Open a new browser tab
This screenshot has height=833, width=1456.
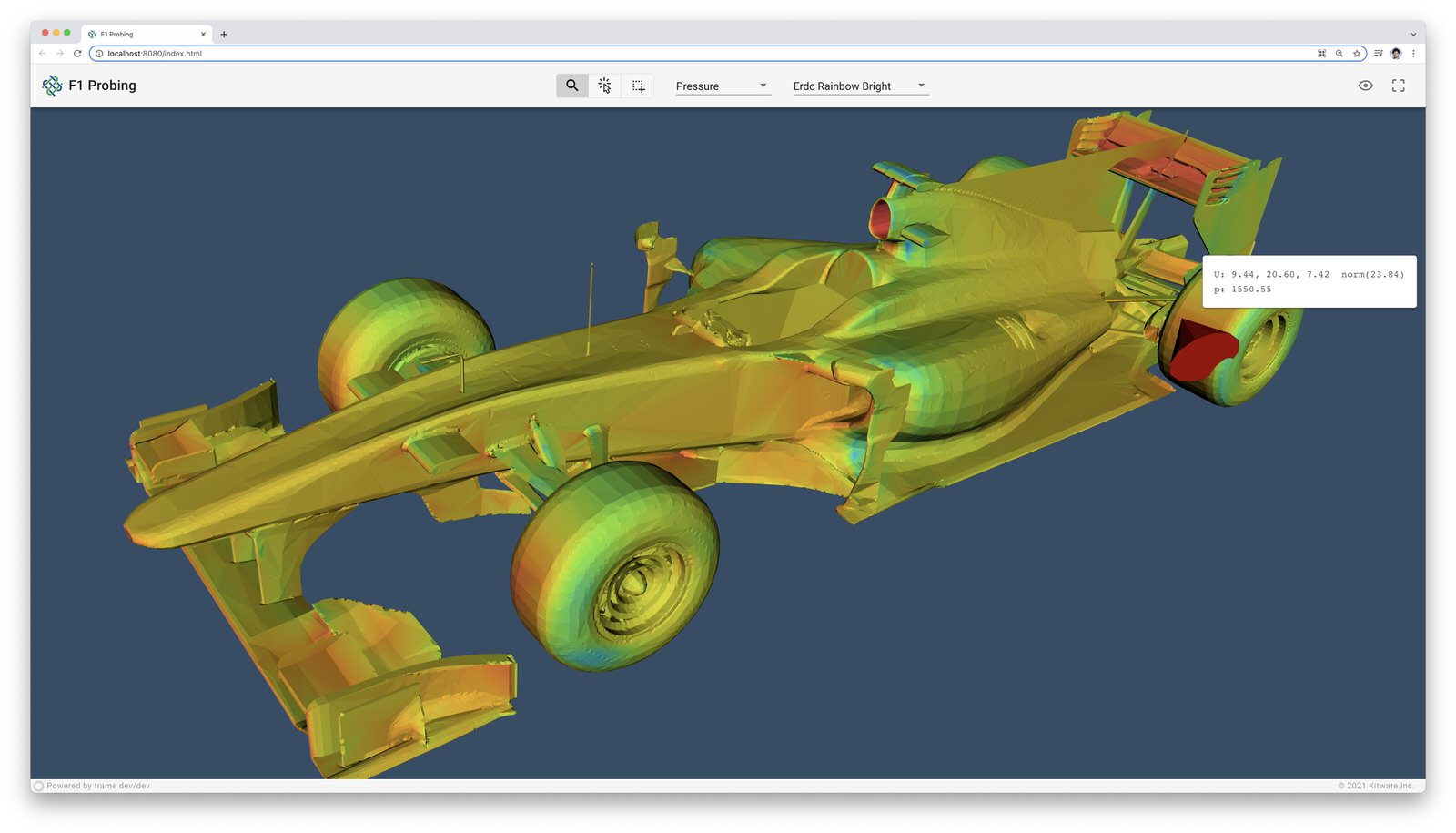[224, 35]
